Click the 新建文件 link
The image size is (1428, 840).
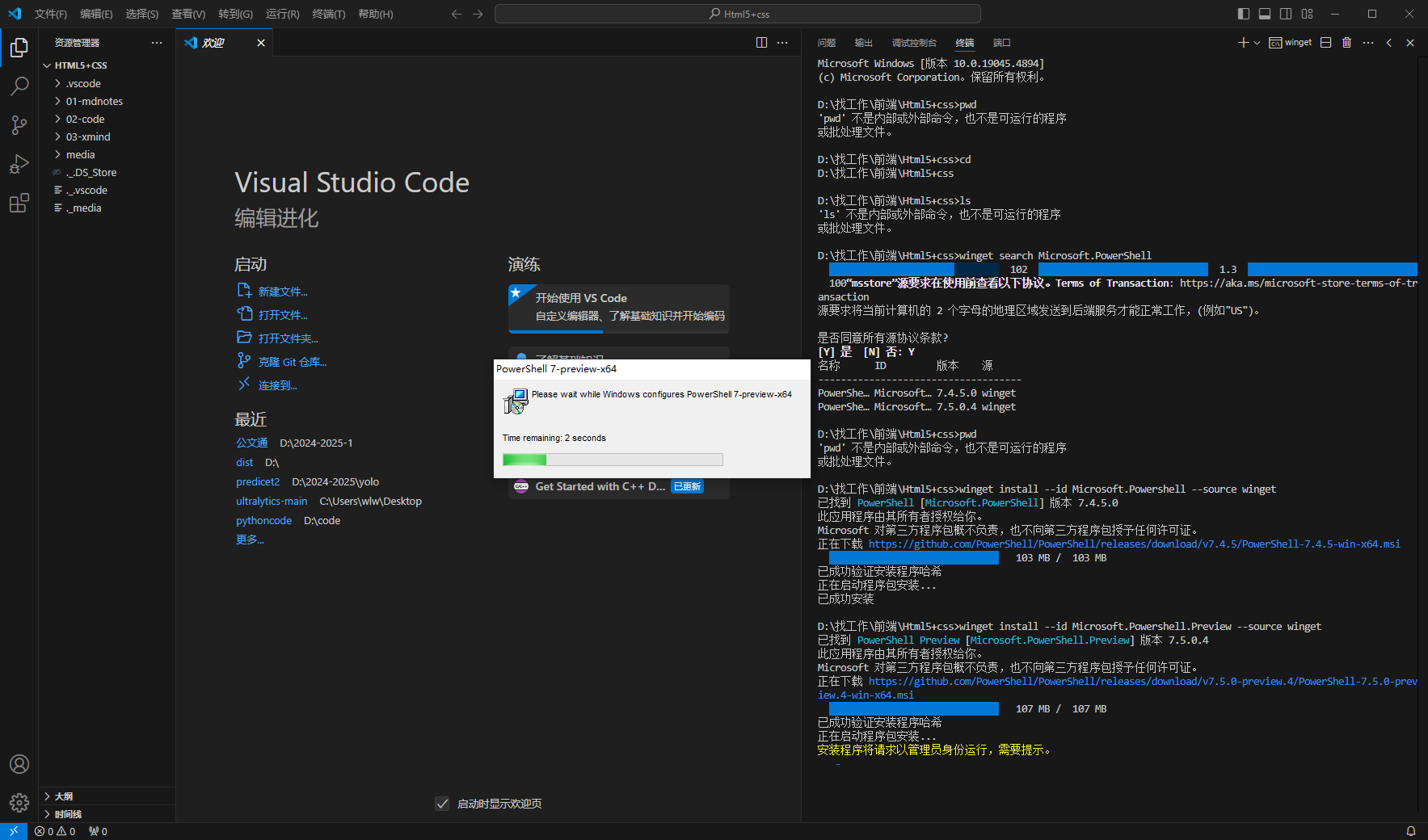pyautogui.click(x=272, y=291)
